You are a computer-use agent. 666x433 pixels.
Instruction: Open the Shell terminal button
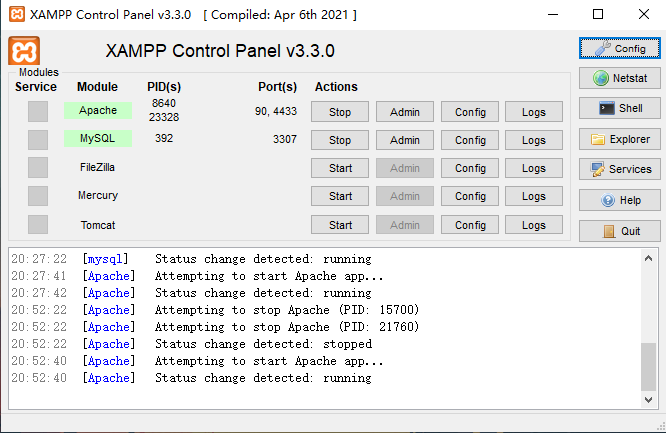pyautogui.click(x=620, y=108)
